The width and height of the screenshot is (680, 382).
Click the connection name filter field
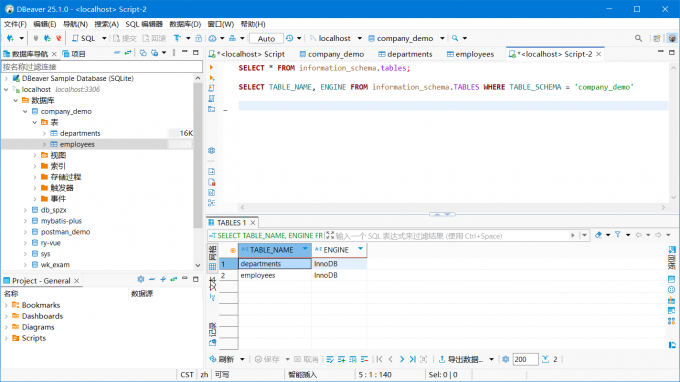(102, 66)
